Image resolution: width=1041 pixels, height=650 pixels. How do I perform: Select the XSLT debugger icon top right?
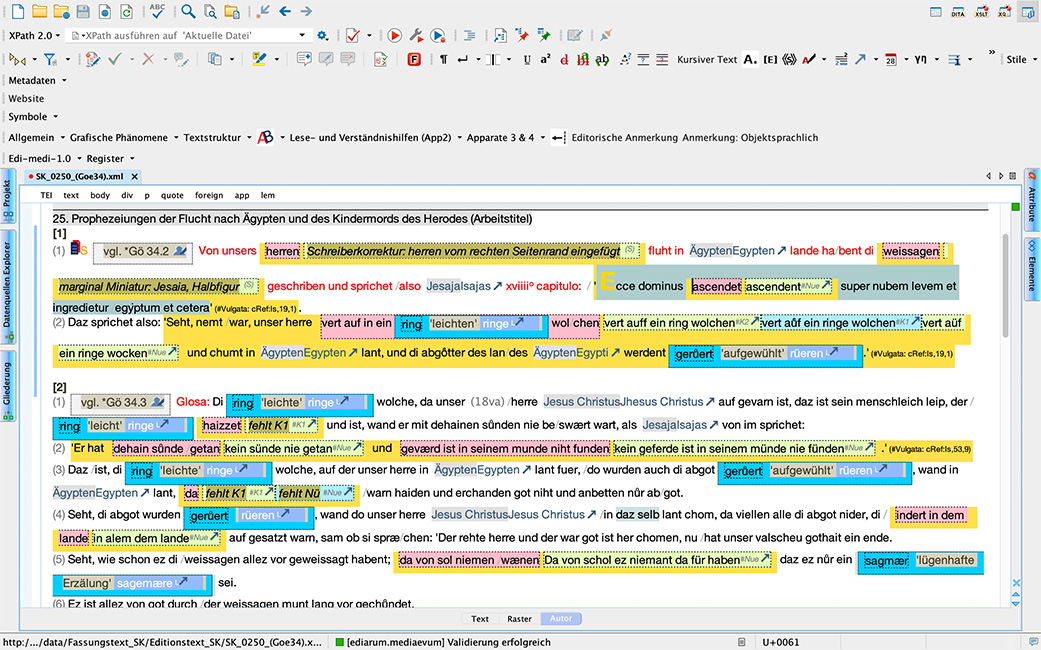coord(982,12)
